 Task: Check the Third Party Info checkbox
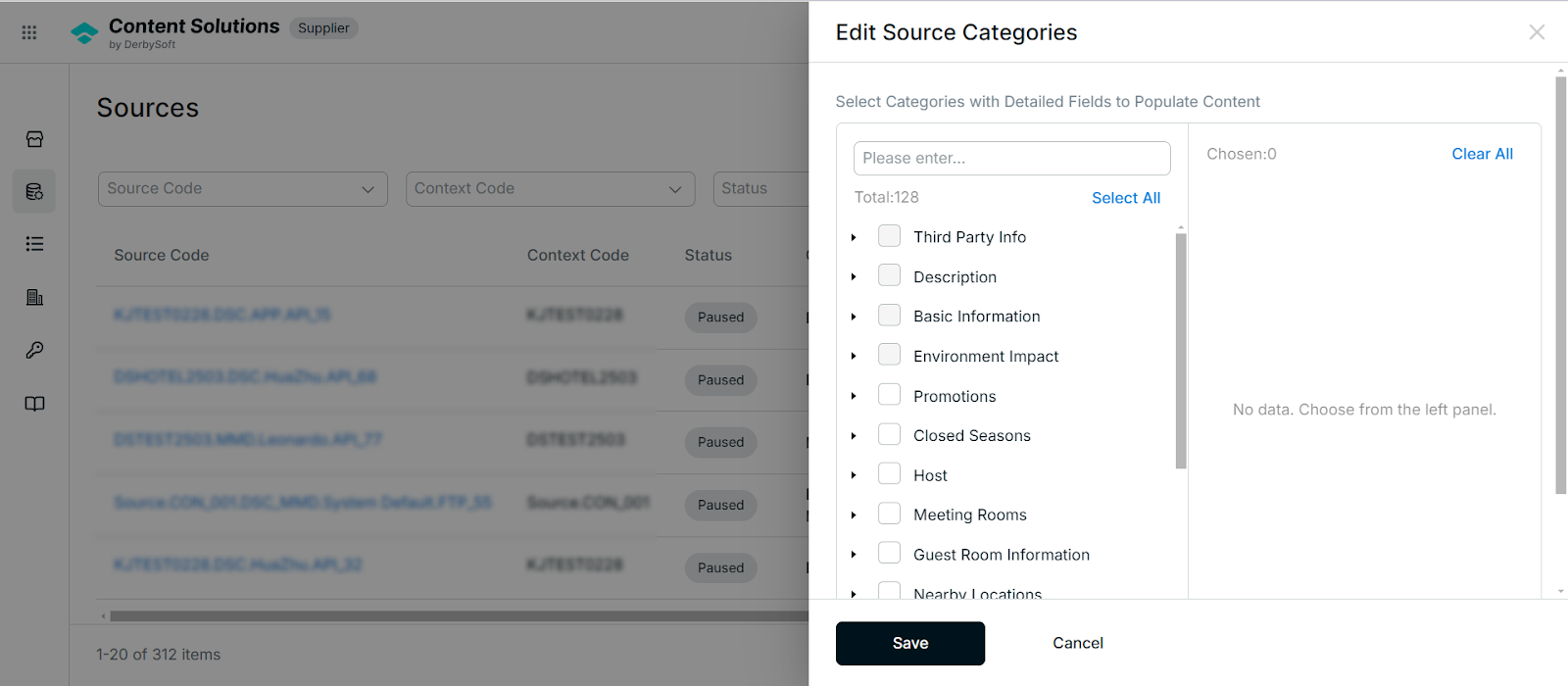click(889, 236)
